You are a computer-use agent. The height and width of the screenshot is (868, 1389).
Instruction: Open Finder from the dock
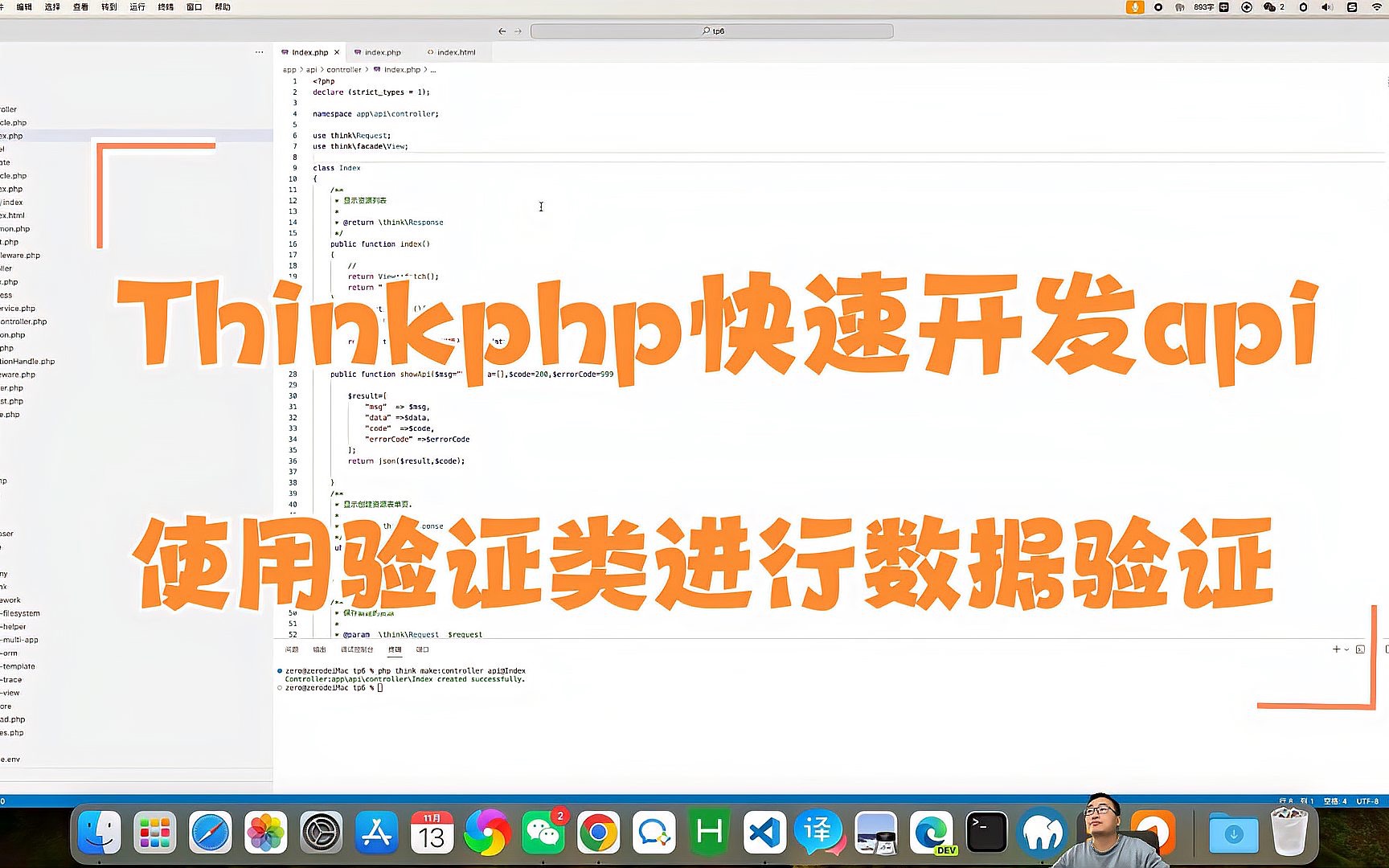pos(100,832)
